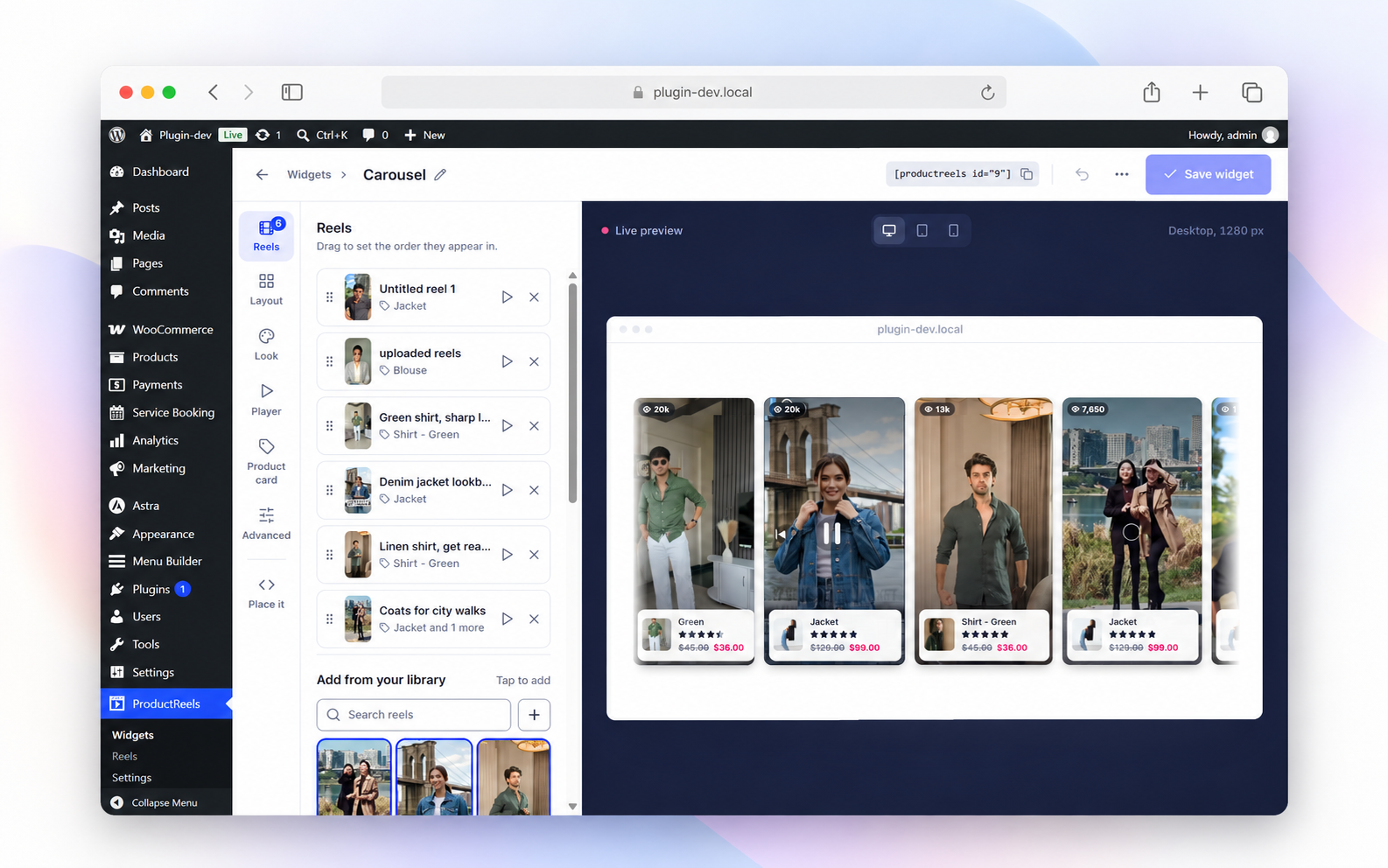Open the Look tab
This screenshot has width=1388, height=868.
266,345
